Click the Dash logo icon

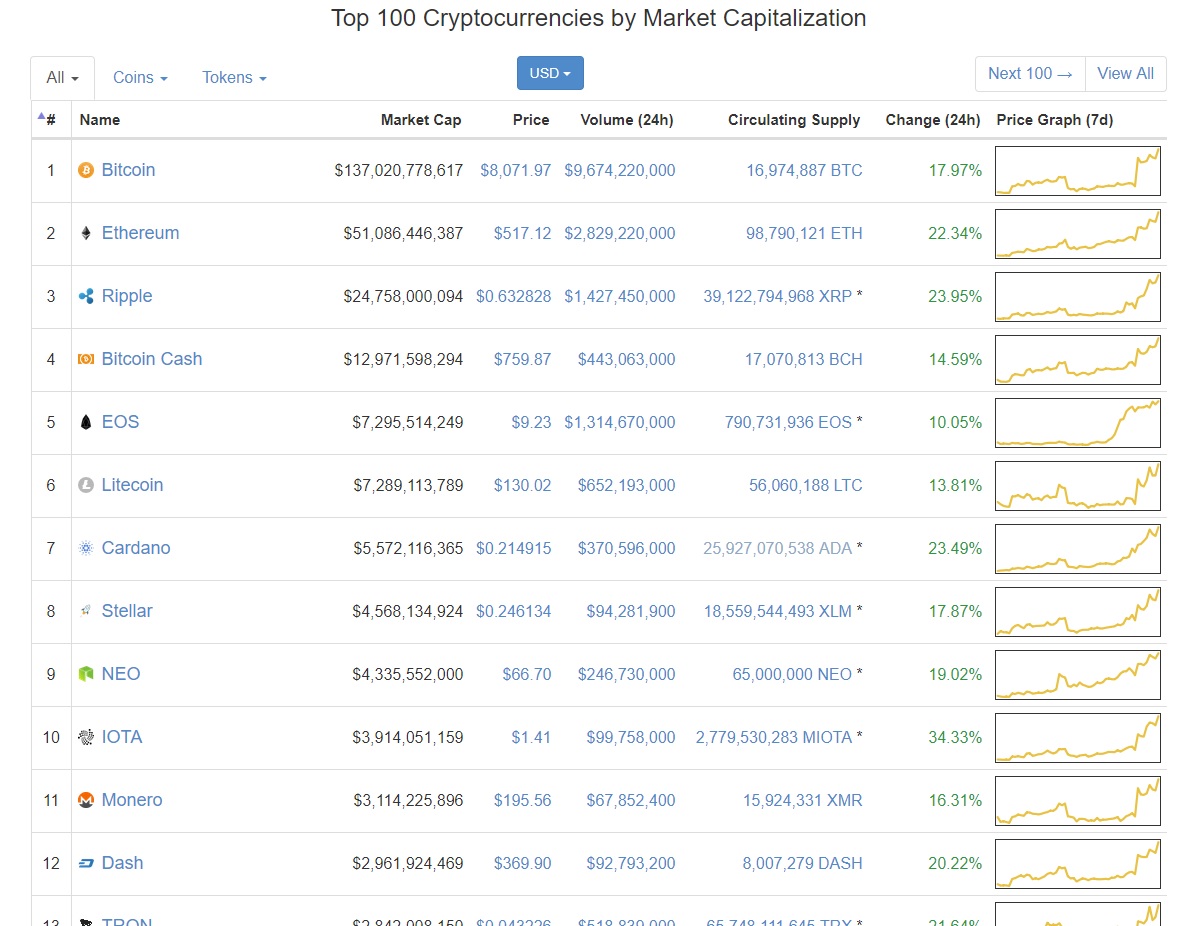(86, 863)
